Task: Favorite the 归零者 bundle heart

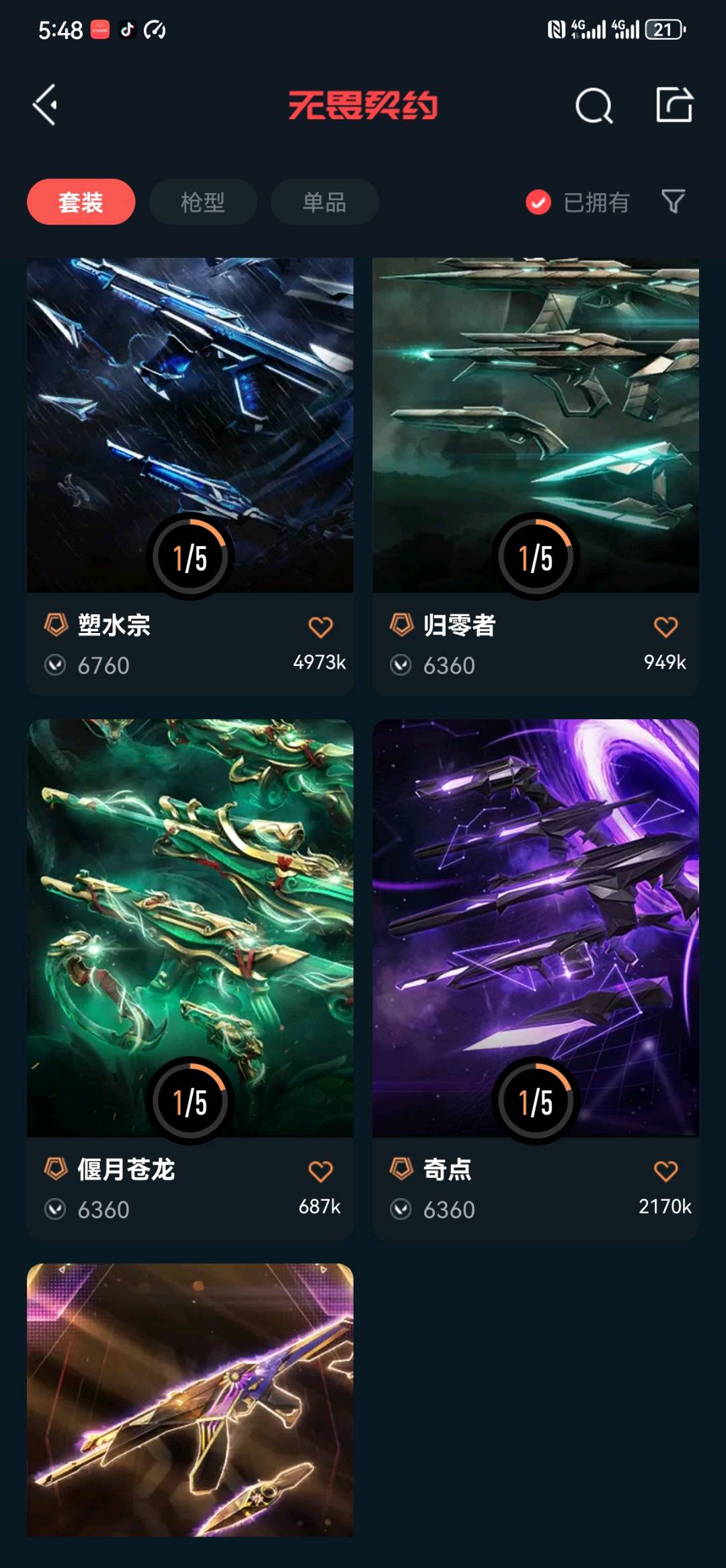Action: (666, 627)
